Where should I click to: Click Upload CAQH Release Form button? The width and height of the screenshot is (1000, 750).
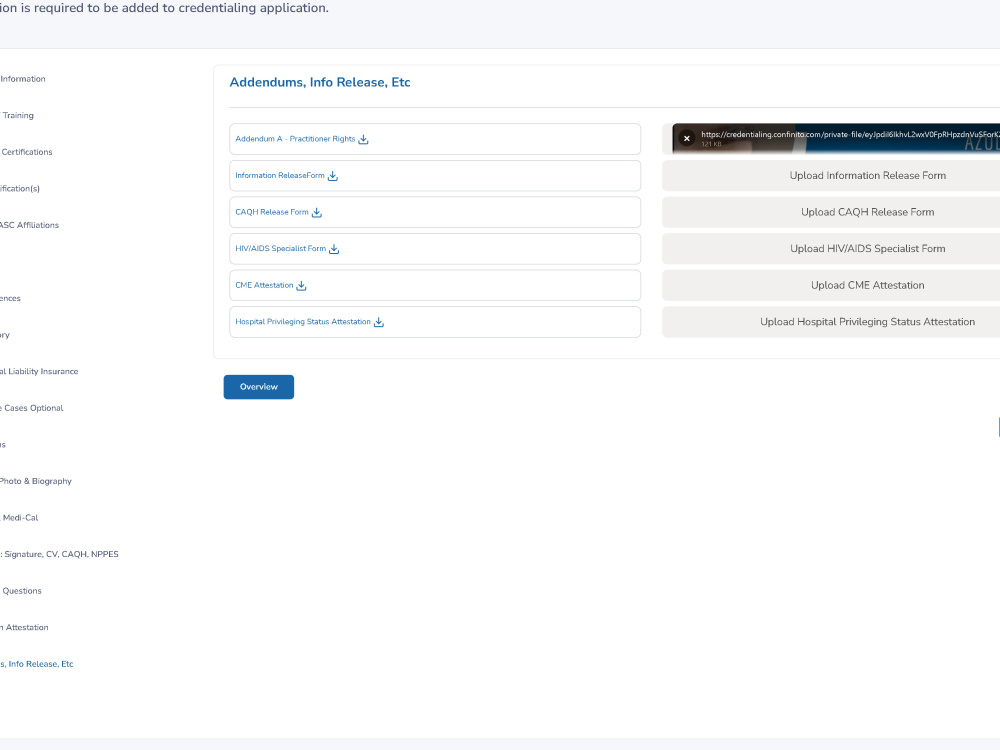(x=831, y=212)
